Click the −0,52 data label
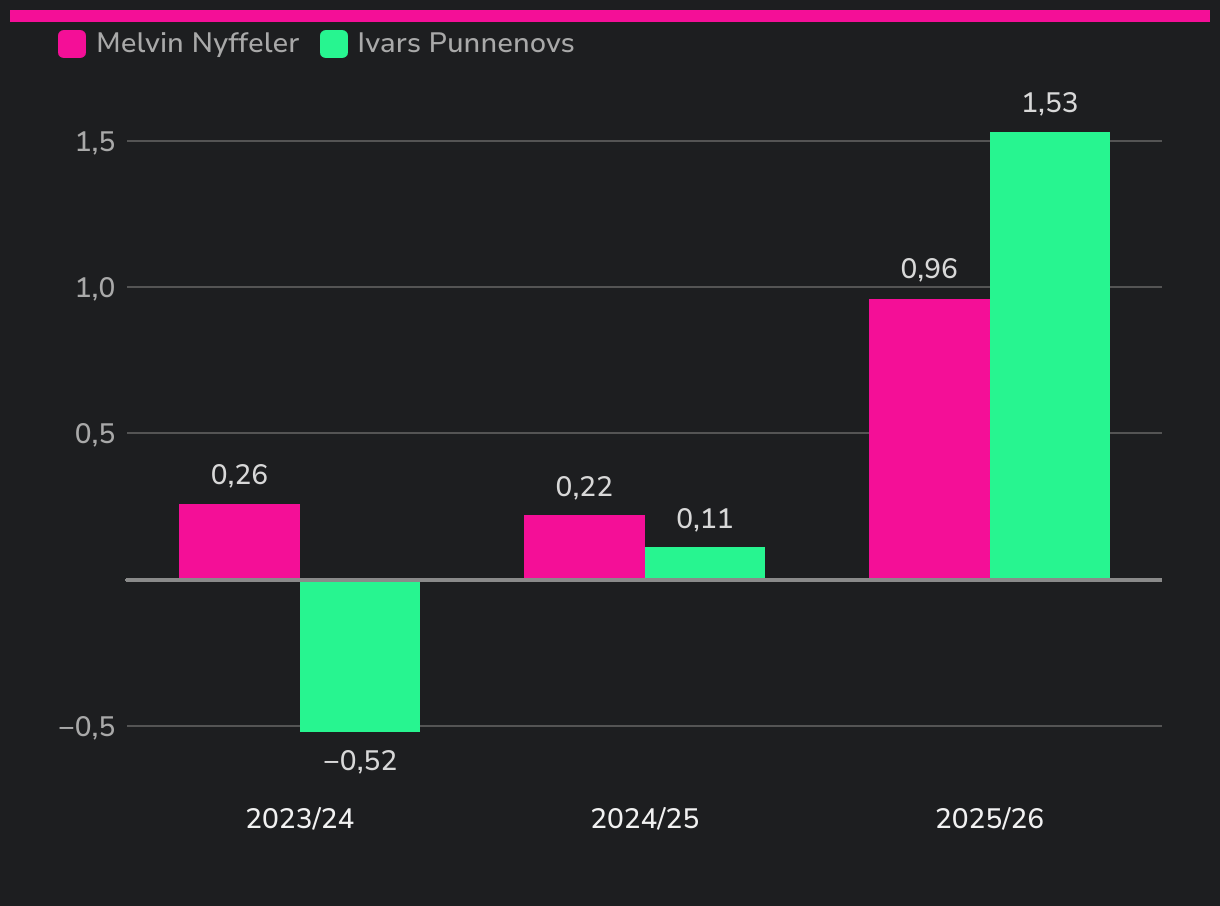The image size is (1220, 906). click(360, 761)
